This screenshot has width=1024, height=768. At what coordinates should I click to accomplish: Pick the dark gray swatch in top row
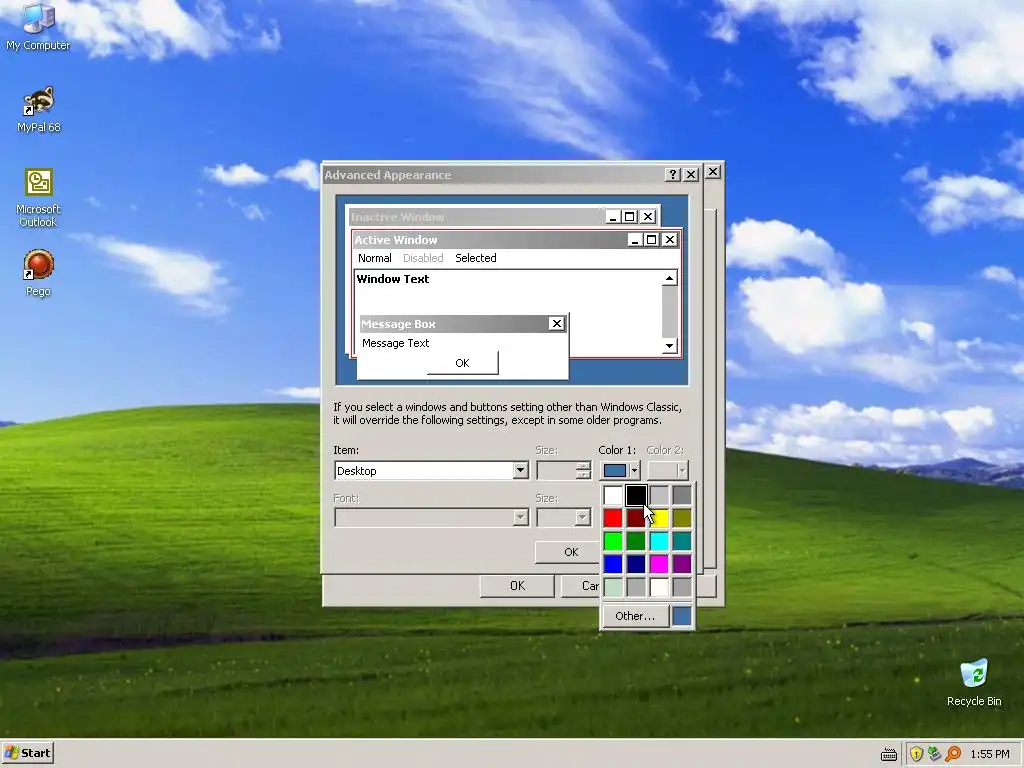coord(681,495)
